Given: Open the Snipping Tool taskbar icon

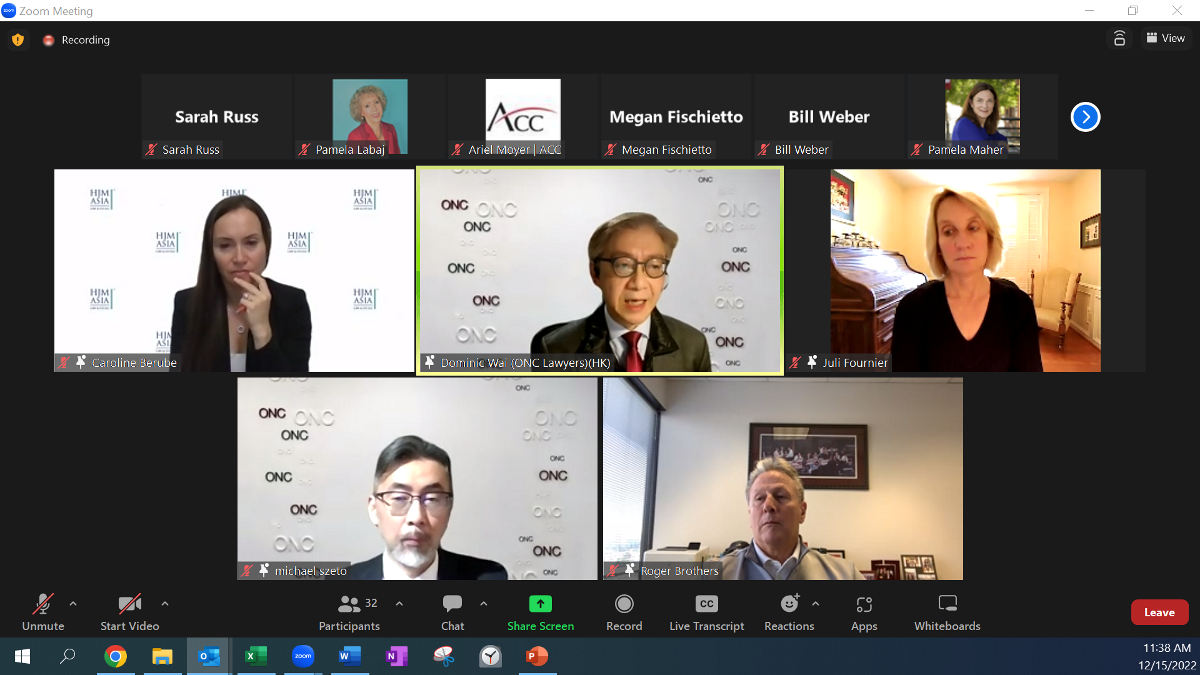Looking at the screenshot, I should (x=444, y=656).
